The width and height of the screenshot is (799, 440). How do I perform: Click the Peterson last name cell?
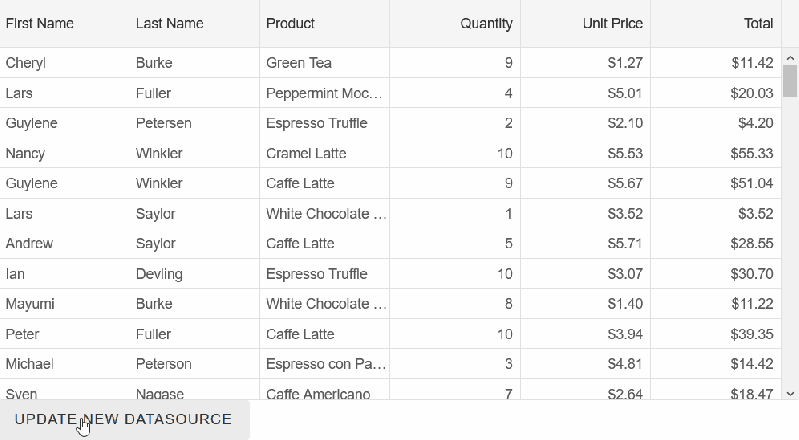(x=164, y=363)
